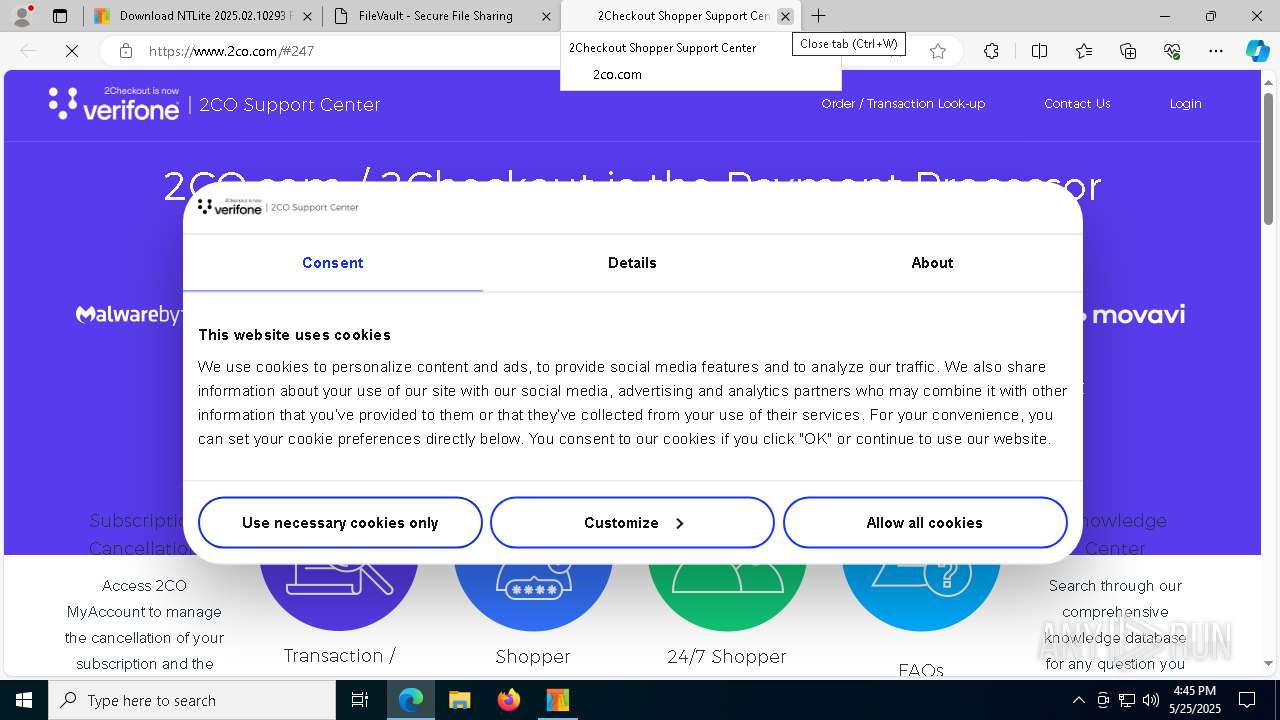
Task: Open Firefox from the taskbar
Action: coord(509,700)
